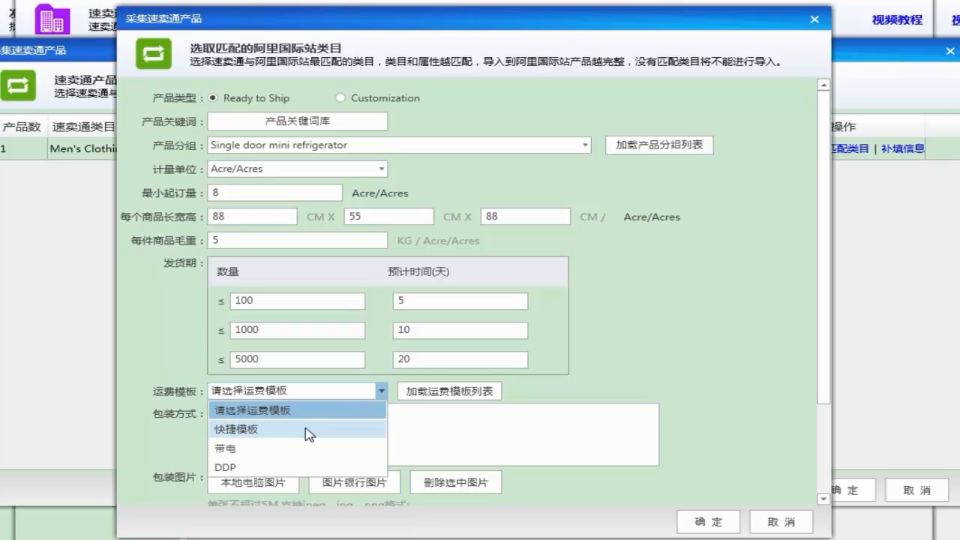
Task: Choose DDP freight template option
Action: (298, 467)
